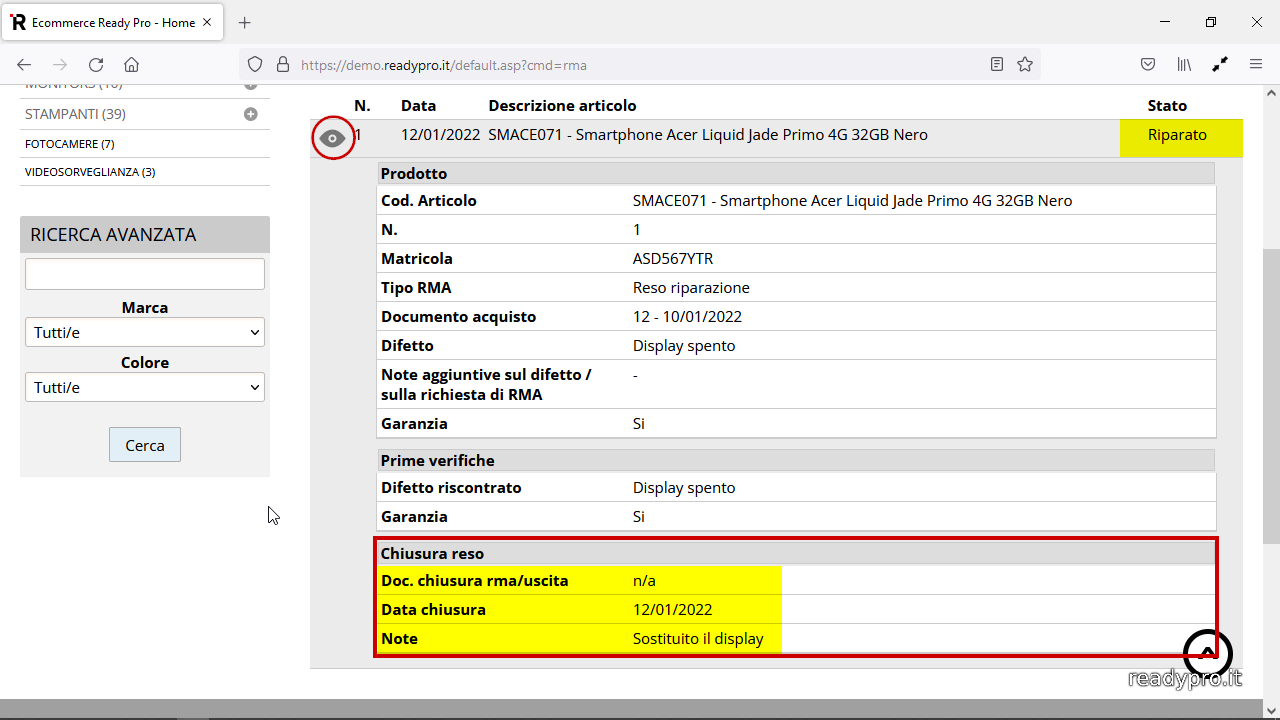Expand the STAMPANTI category plus icon
This screenshot has height=720, width=1280.
pos(251,114)
